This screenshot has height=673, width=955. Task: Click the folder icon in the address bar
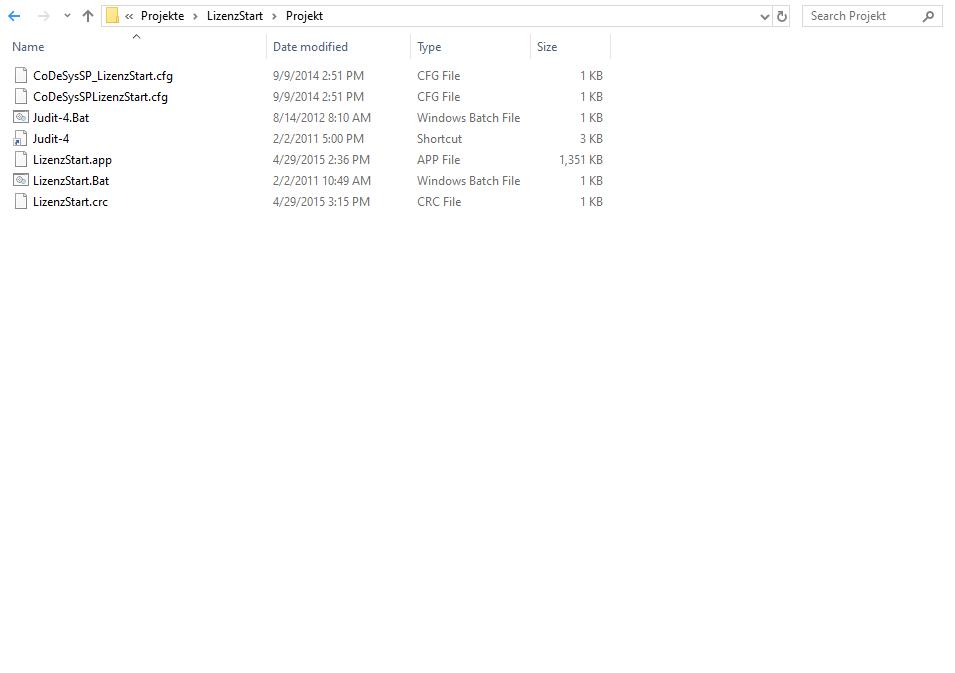(112, 16)
